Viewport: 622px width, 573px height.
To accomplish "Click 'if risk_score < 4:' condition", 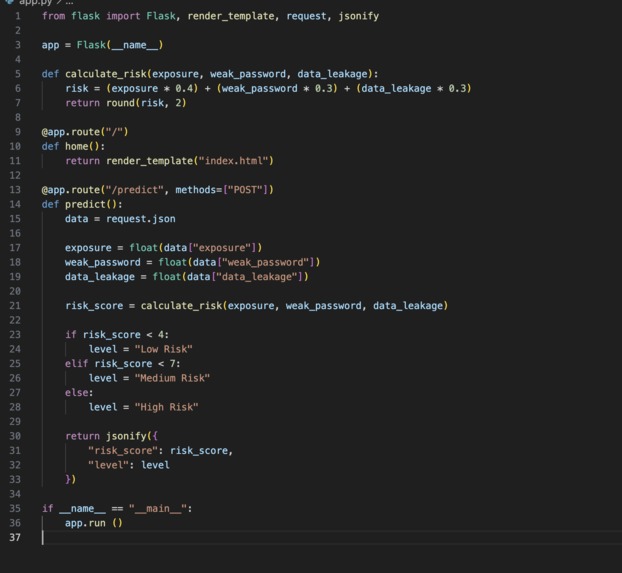I will pos(117,335).
